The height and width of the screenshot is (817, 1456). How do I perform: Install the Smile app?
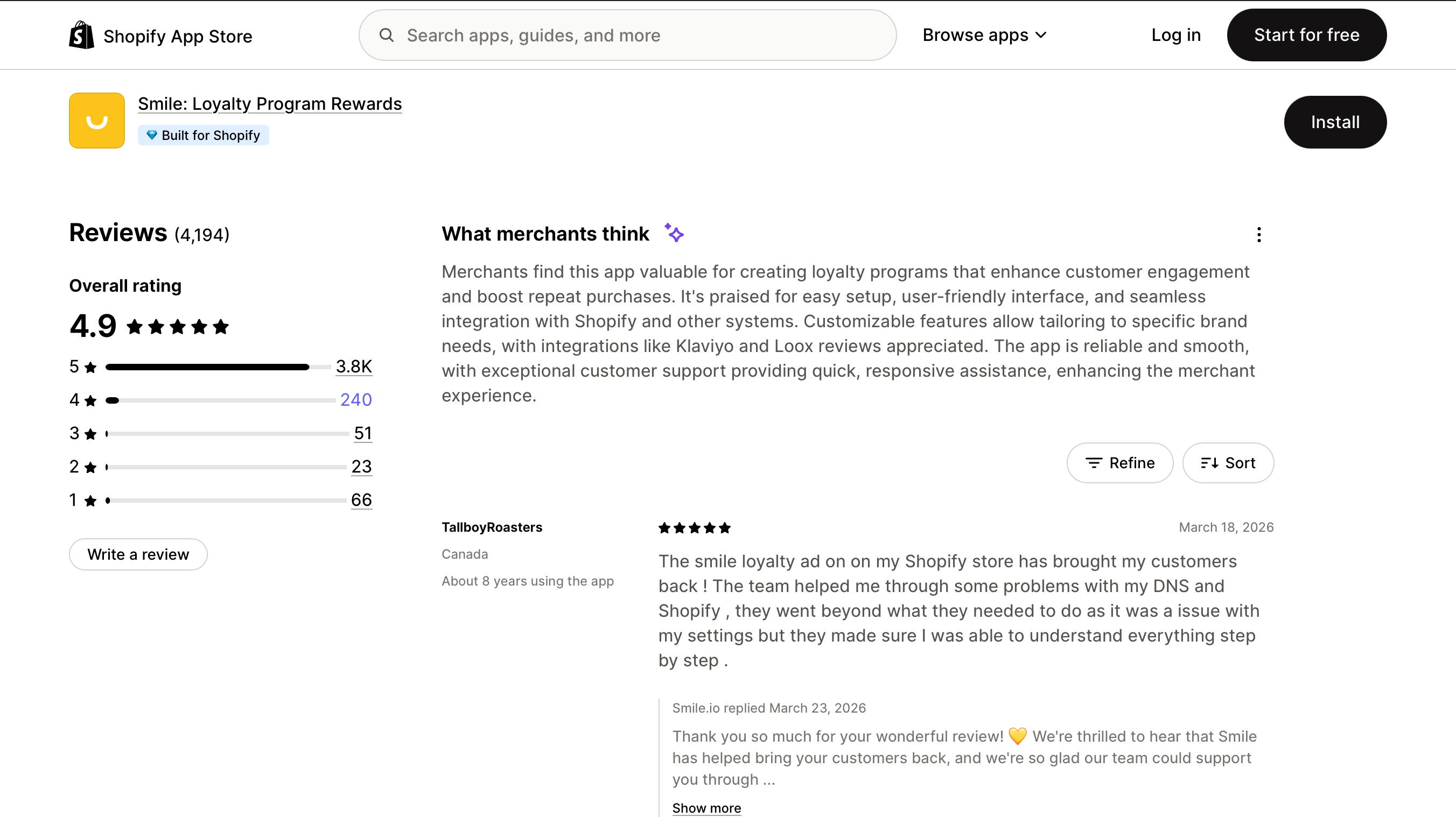click(x=1334, y=122)
